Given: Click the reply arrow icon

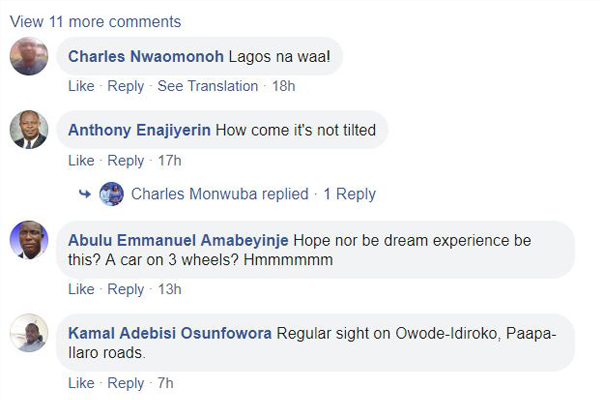Looking at the screenshot, I should [x=86, y=194].
